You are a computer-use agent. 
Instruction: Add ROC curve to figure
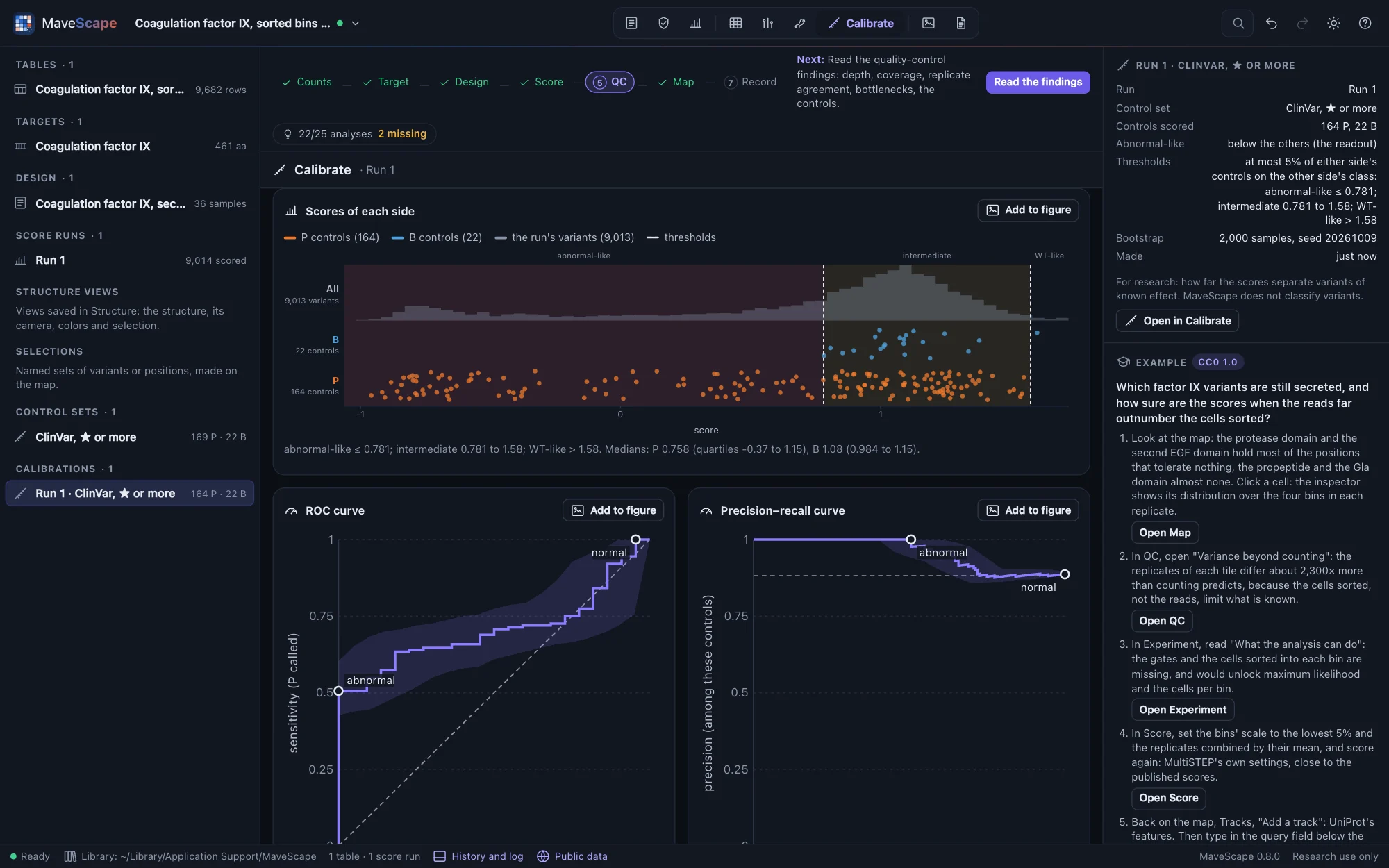tap(613, 510)
